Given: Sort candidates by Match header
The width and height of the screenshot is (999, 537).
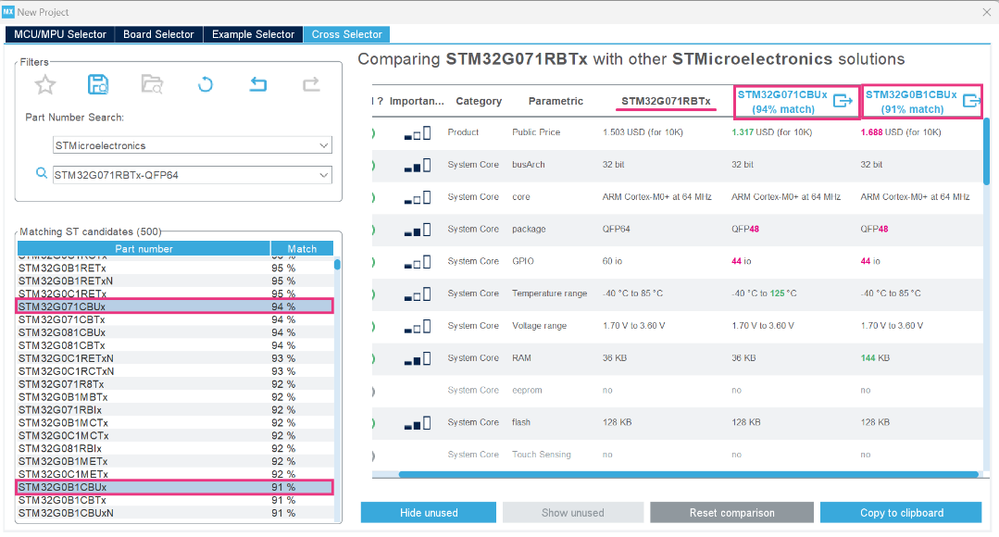Looking at the screenshot, I should coord(302,248).
